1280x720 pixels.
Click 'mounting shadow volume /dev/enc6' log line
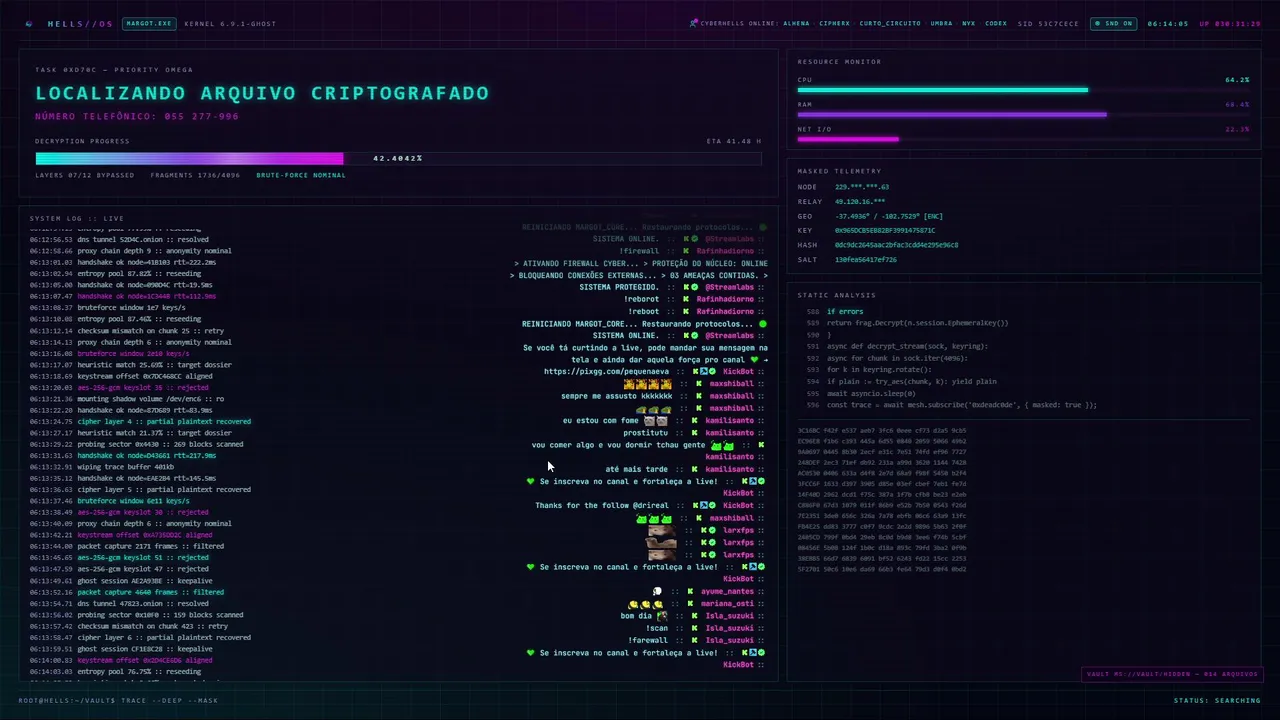click(150, 398)
